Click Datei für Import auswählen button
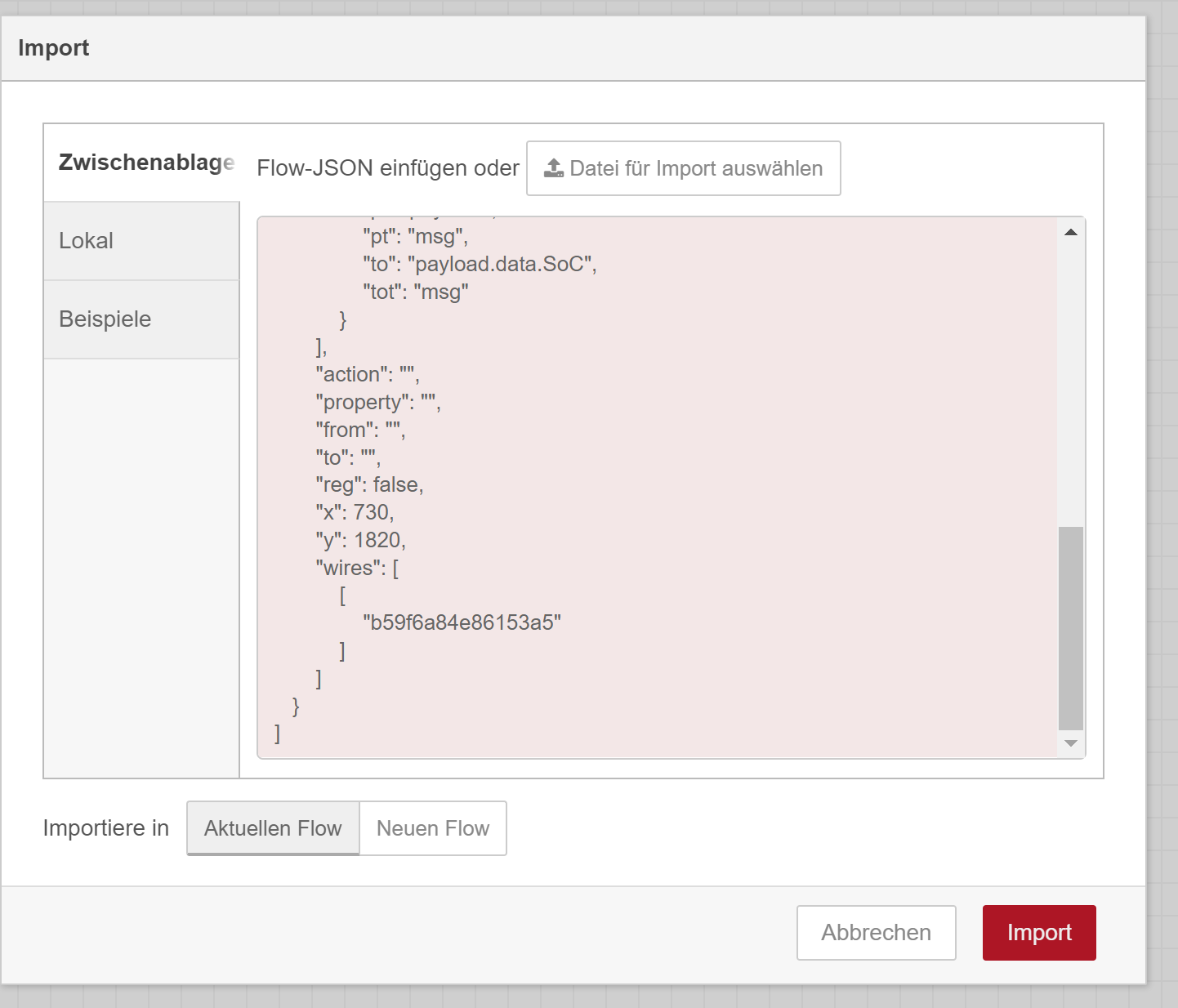 pyautogui.click(x=684, y=168)
